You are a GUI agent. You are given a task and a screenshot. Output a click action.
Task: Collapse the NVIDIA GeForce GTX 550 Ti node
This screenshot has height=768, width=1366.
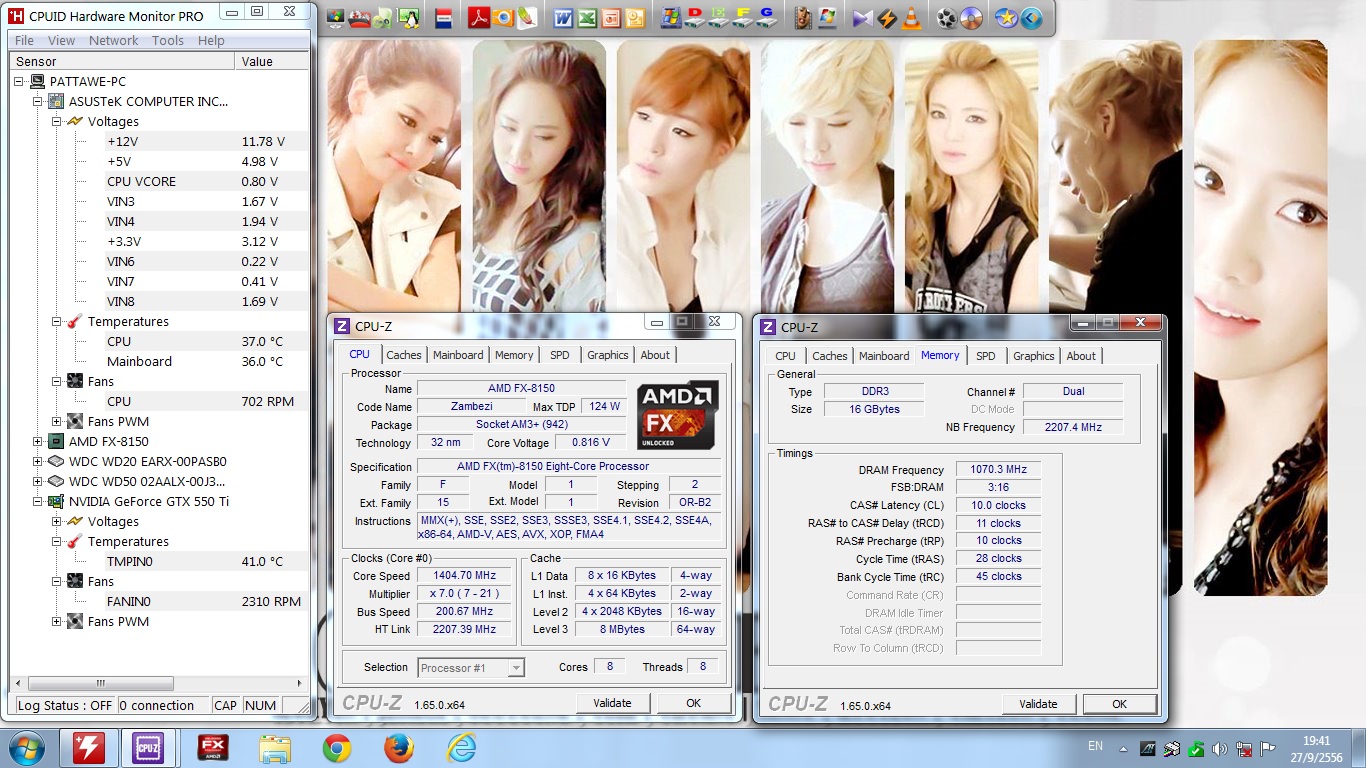tap(38, 501)
